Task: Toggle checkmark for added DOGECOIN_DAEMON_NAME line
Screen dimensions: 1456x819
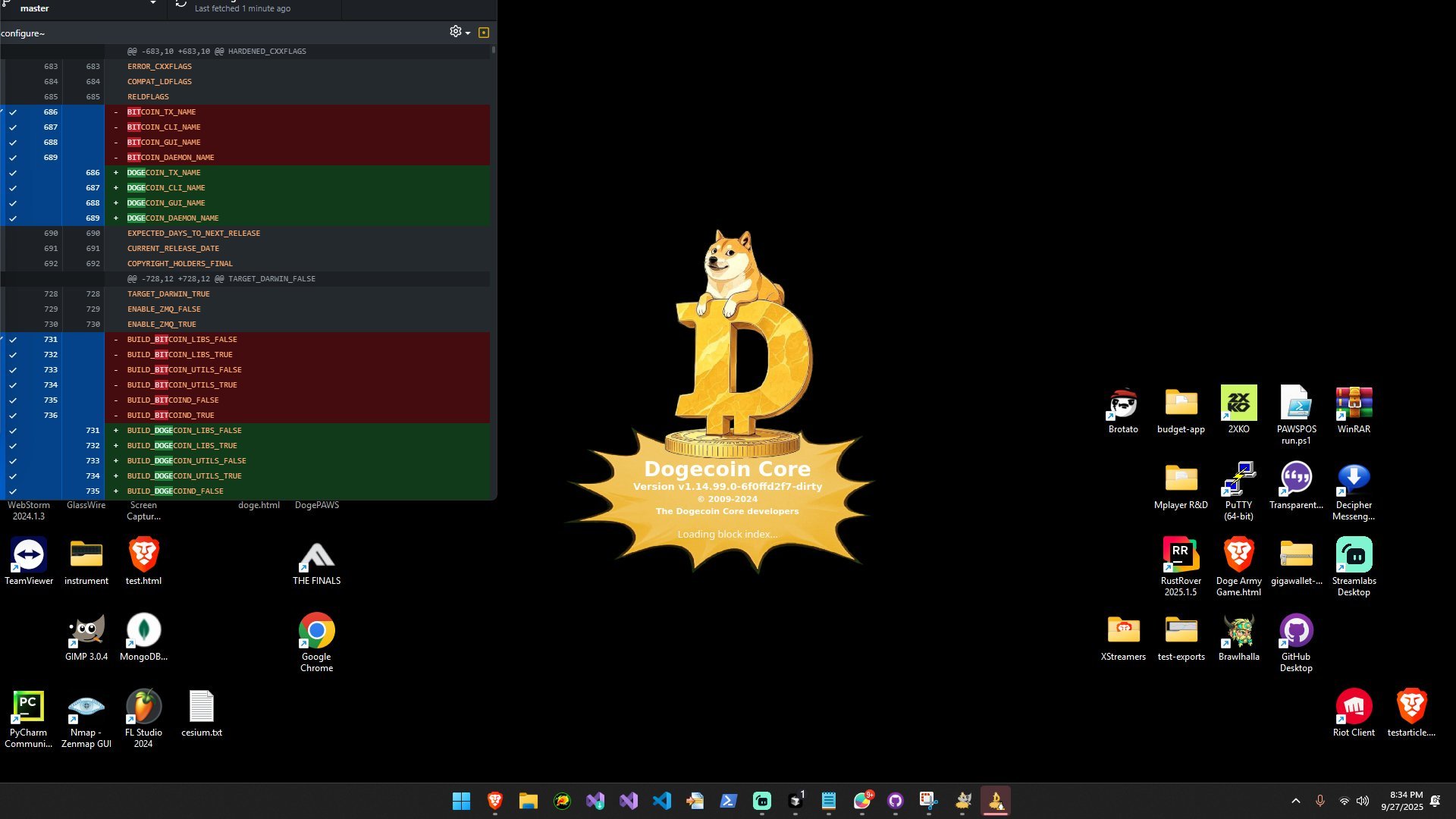Action: tap(13, 218)
